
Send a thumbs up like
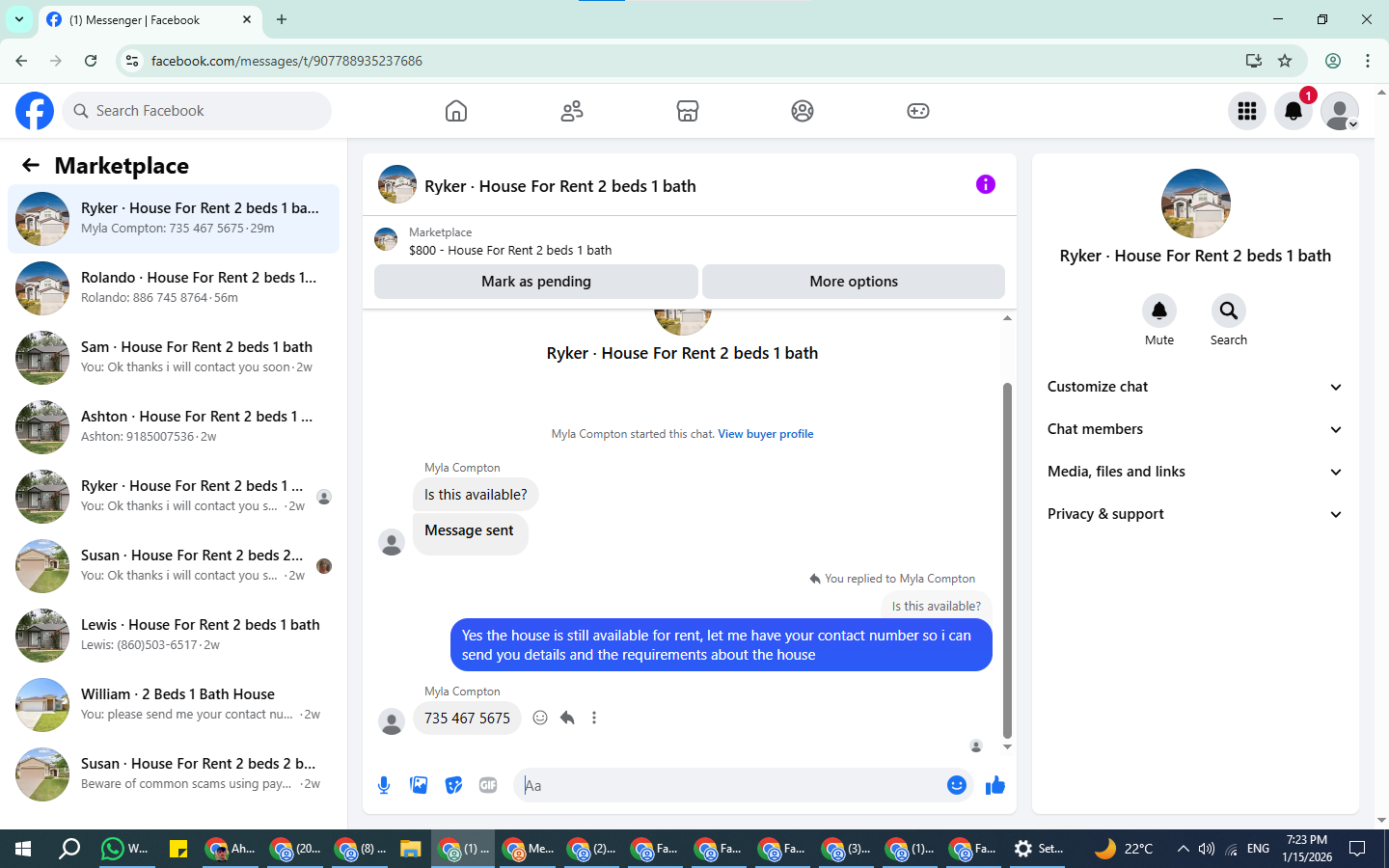coord(995,785)
